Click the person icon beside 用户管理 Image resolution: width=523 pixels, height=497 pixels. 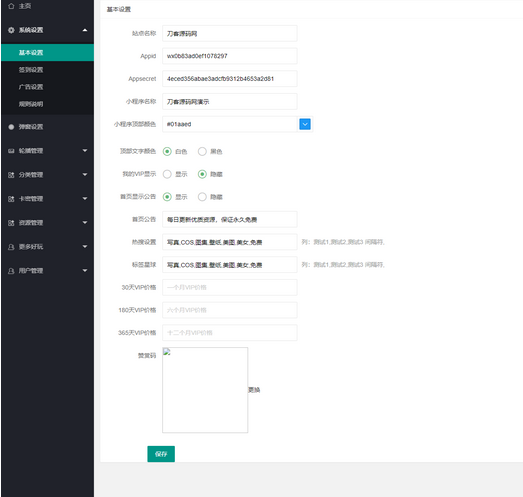tap(11, 271)
